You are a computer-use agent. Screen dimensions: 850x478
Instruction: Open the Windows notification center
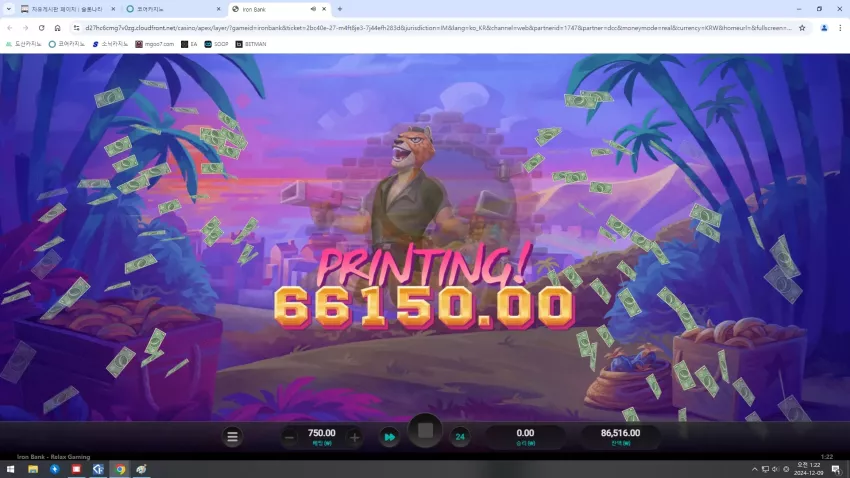[x=836, y=469]
